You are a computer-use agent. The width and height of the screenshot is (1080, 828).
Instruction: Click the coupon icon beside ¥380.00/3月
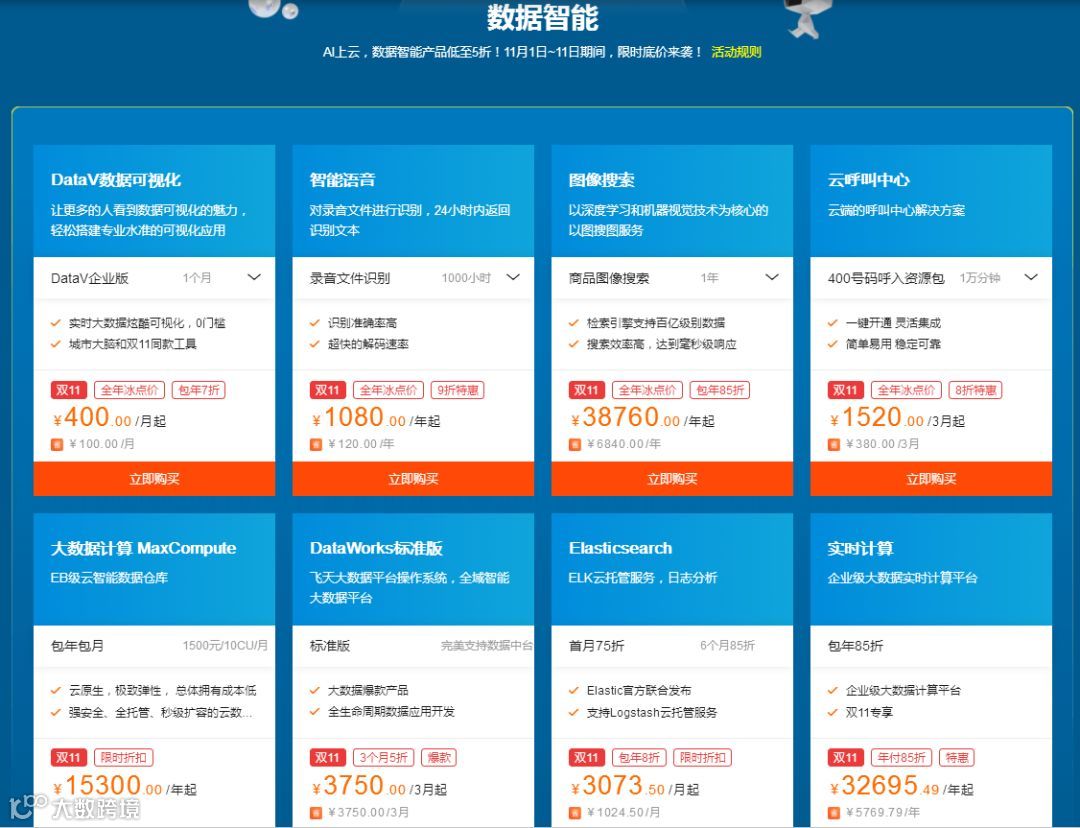pyautogui.click(x=834, y=445)
